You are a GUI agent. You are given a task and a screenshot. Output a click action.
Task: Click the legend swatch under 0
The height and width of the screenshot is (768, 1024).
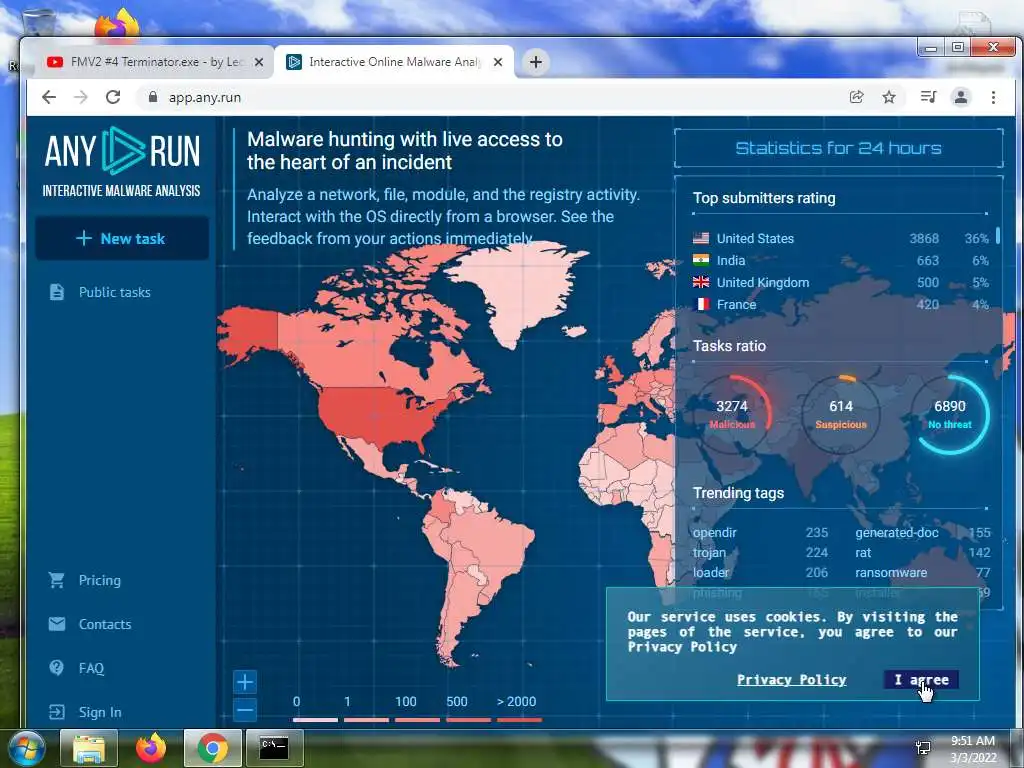click(315, 720)
